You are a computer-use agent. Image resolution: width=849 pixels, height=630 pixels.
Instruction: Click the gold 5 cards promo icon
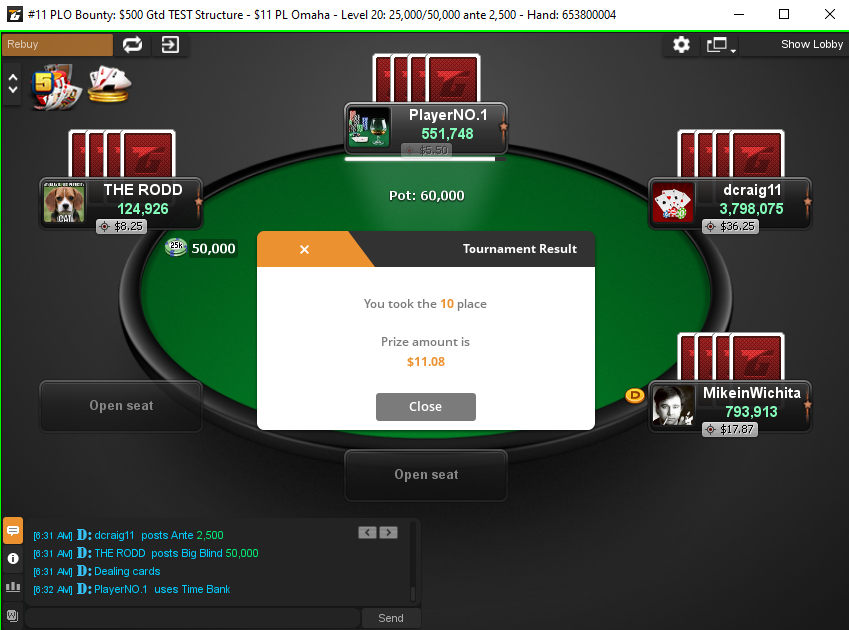(x=56, y=87)
